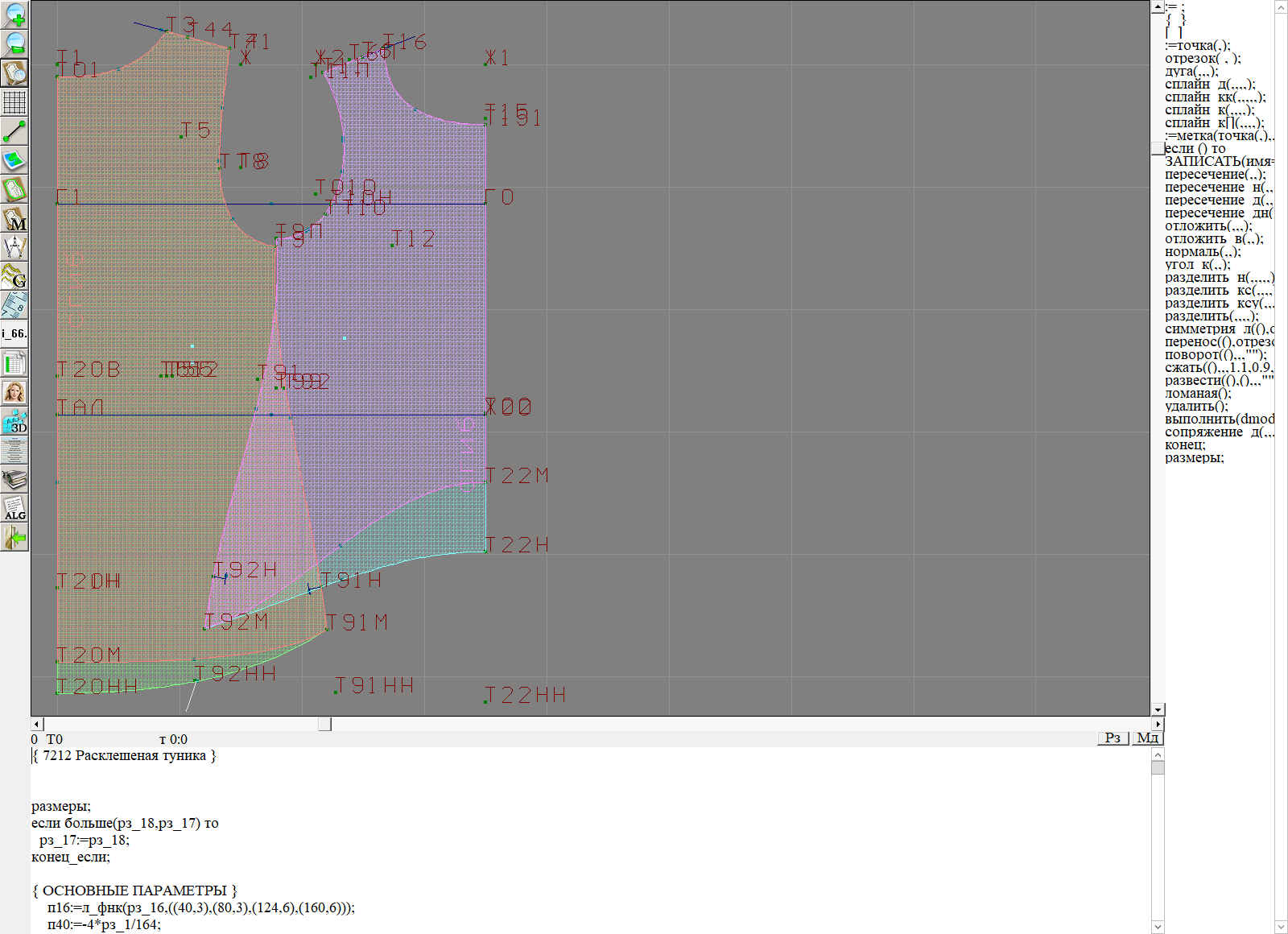Click the Мд button
Viewport: 1288px width, 934px height.
[1147, 738]
